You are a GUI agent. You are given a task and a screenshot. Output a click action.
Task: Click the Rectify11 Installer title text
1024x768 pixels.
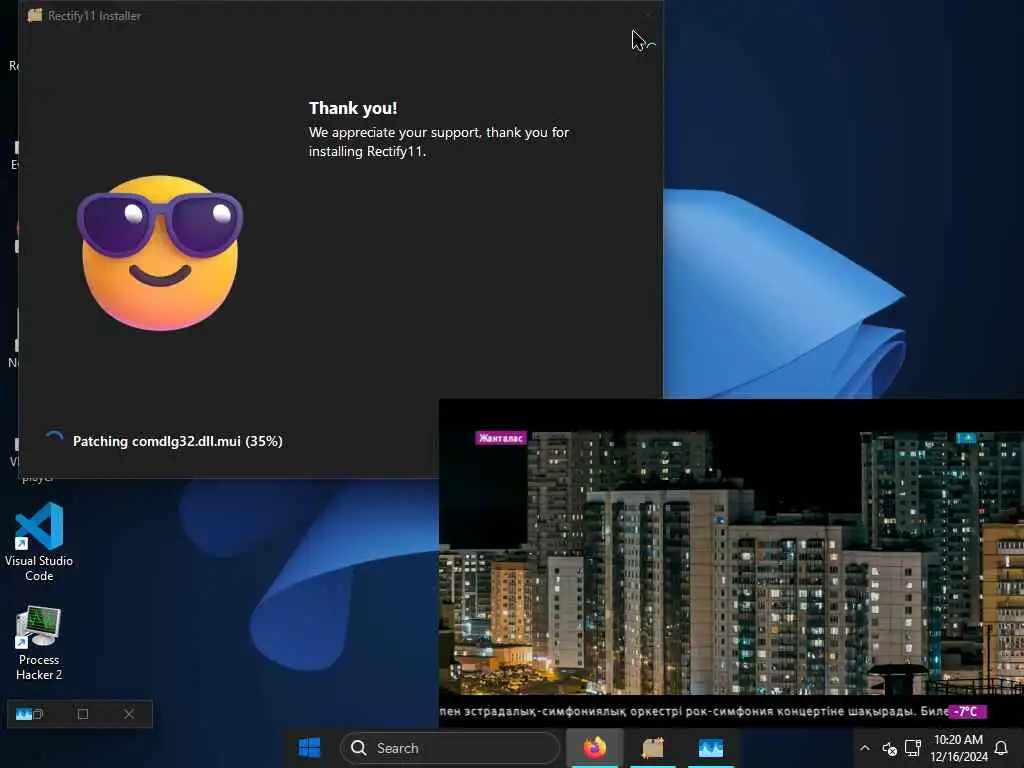coord(95,16)
